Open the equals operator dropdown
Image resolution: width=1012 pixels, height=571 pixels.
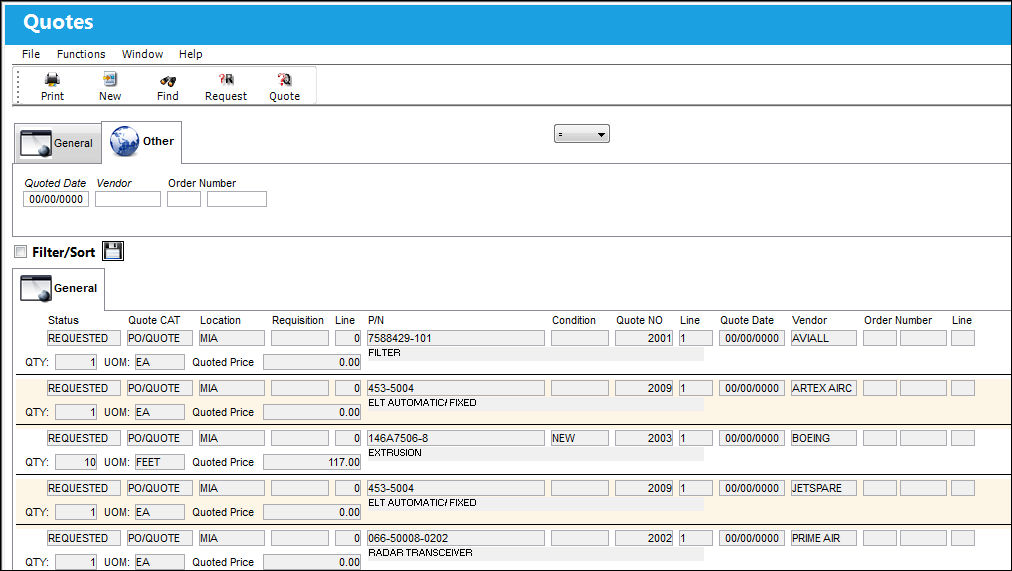pyautogui.click(x=582, y=134)
